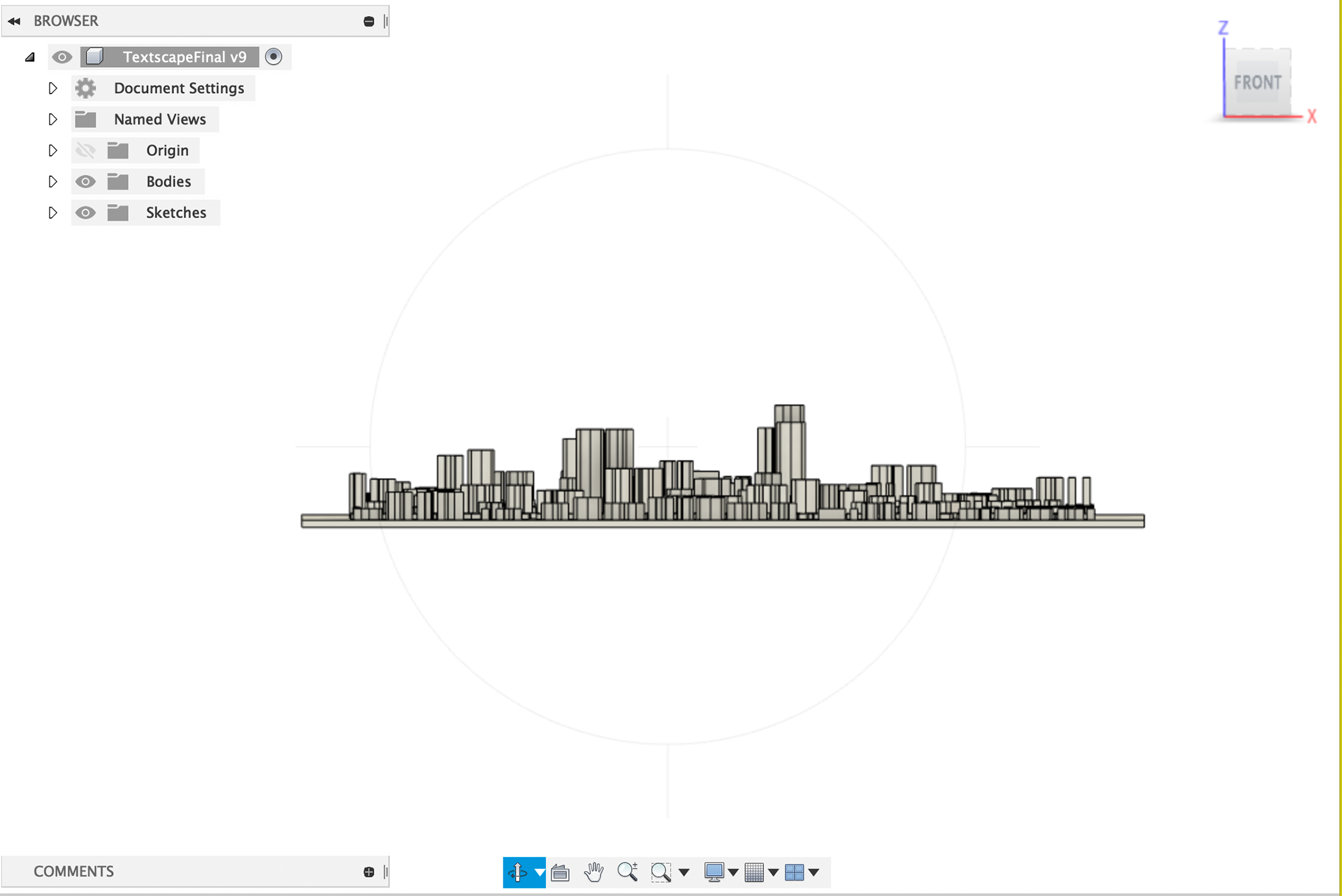Hide the Sketches folder using eye icon

point(85,212)
